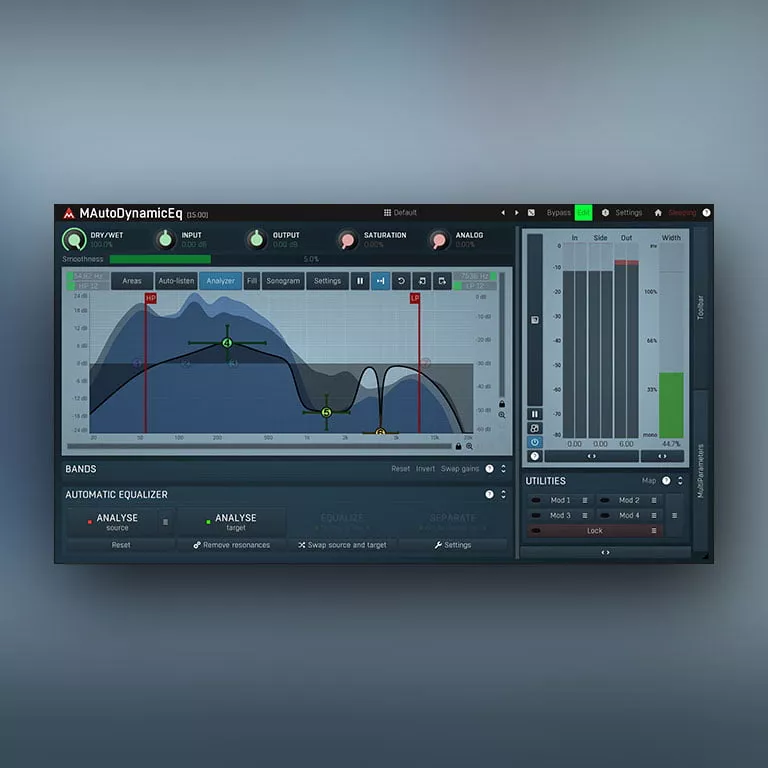Click the undo arrow in analyzer toolbar
This screenshot has width=768, height=768.
point(401,281)
